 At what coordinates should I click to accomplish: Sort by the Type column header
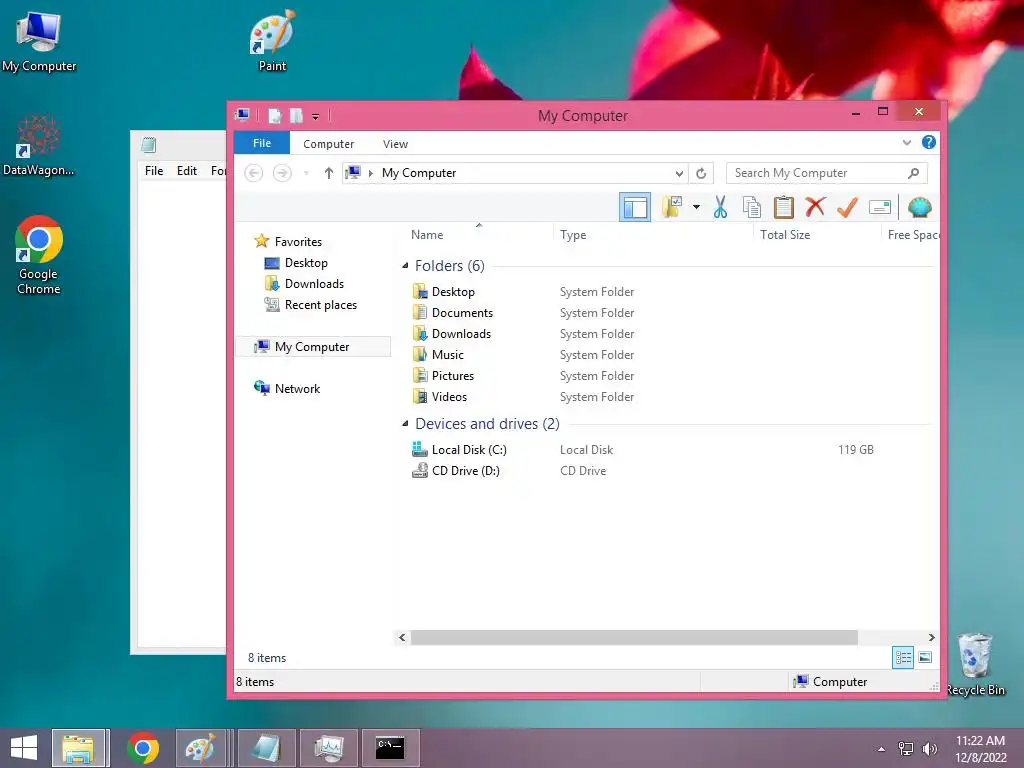[x=573, y=234]
